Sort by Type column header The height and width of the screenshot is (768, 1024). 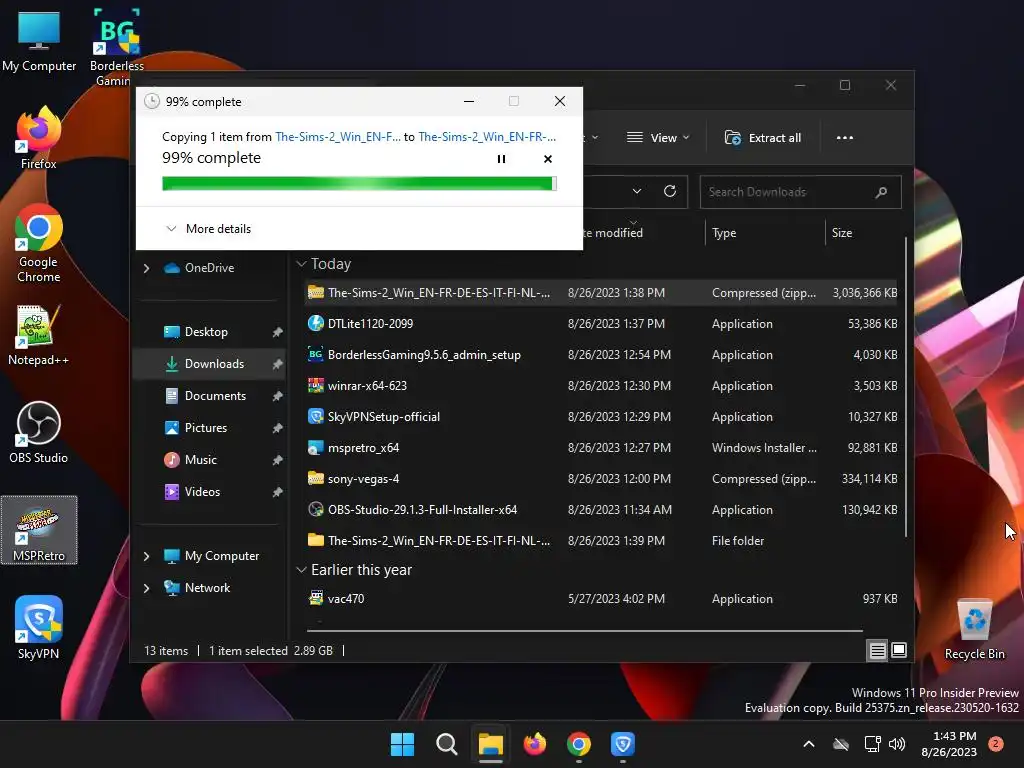pos(765,232)
